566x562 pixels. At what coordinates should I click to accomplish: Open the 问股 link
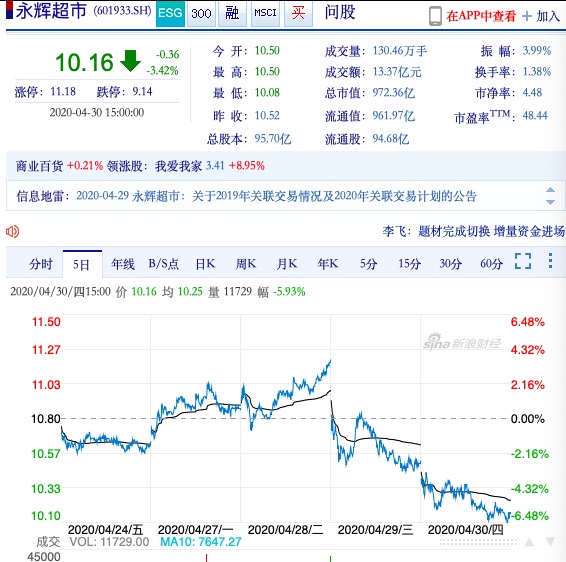point(340,12)
